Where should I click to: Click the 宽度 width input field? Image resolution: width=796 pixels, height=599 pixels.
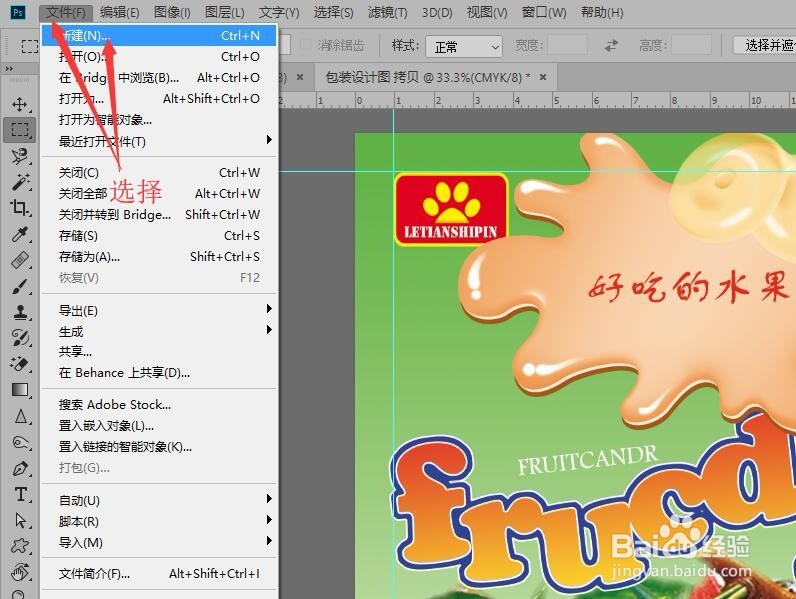coord(567,45)
